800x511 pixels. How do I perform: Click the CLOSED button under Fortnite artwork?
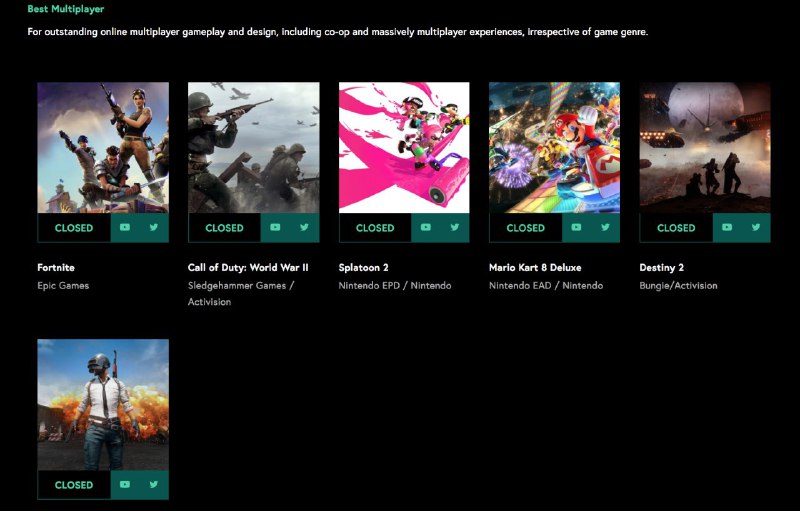coord(74,228)
